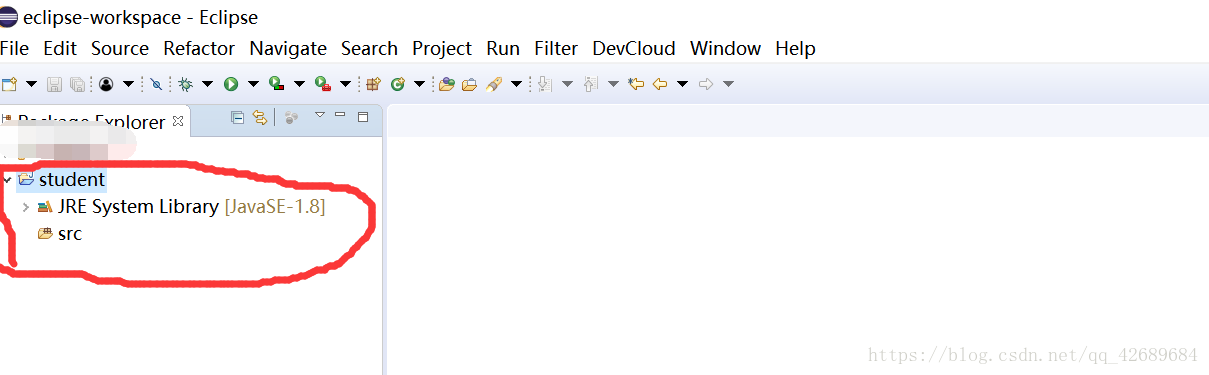Open the DevCloud menu
Viewport: 1209px width, 375px height.
[x=634, y=48]
